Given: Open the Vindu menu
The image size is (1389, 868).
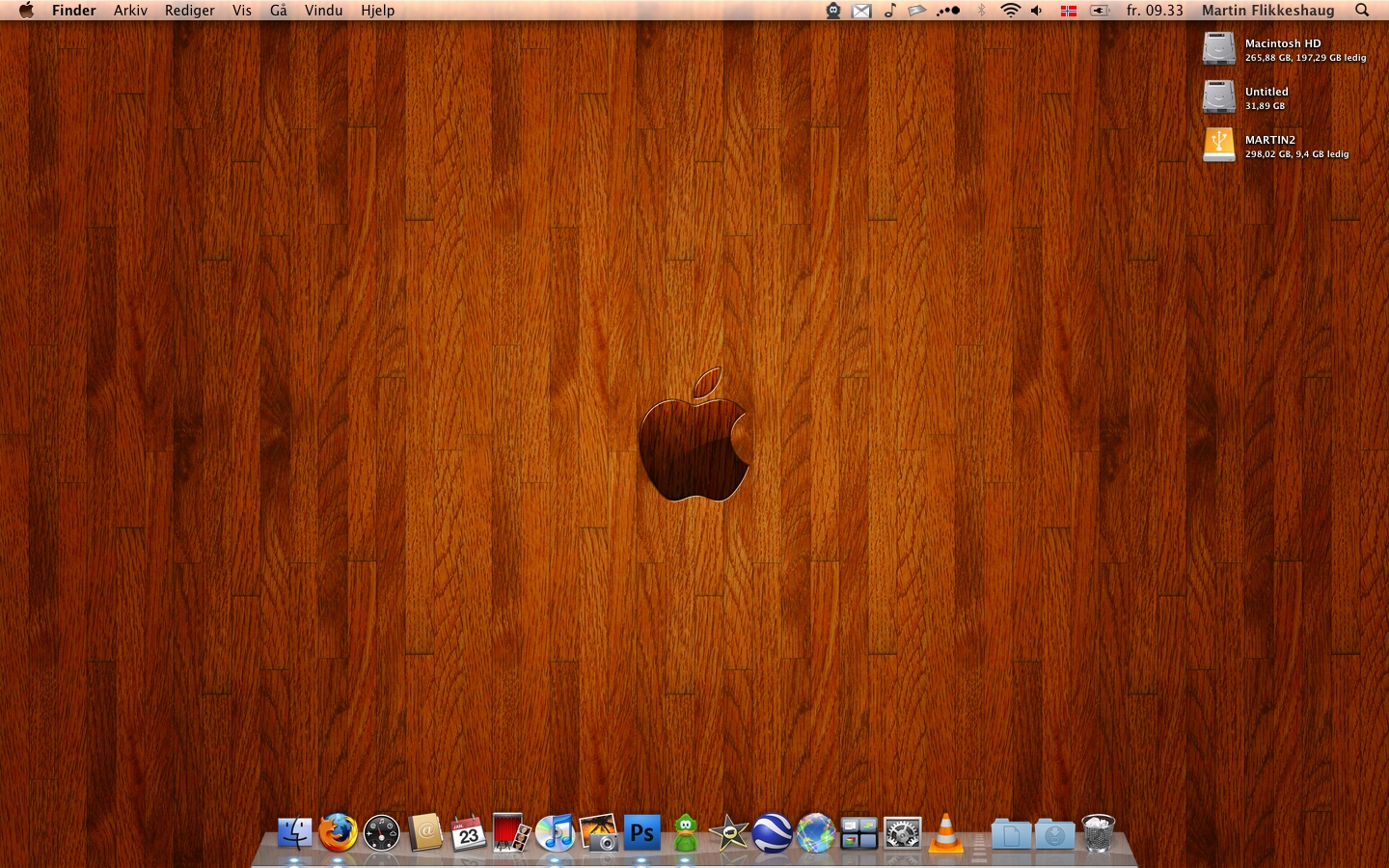Looking at the screenshot, I should tap(323, 11).
